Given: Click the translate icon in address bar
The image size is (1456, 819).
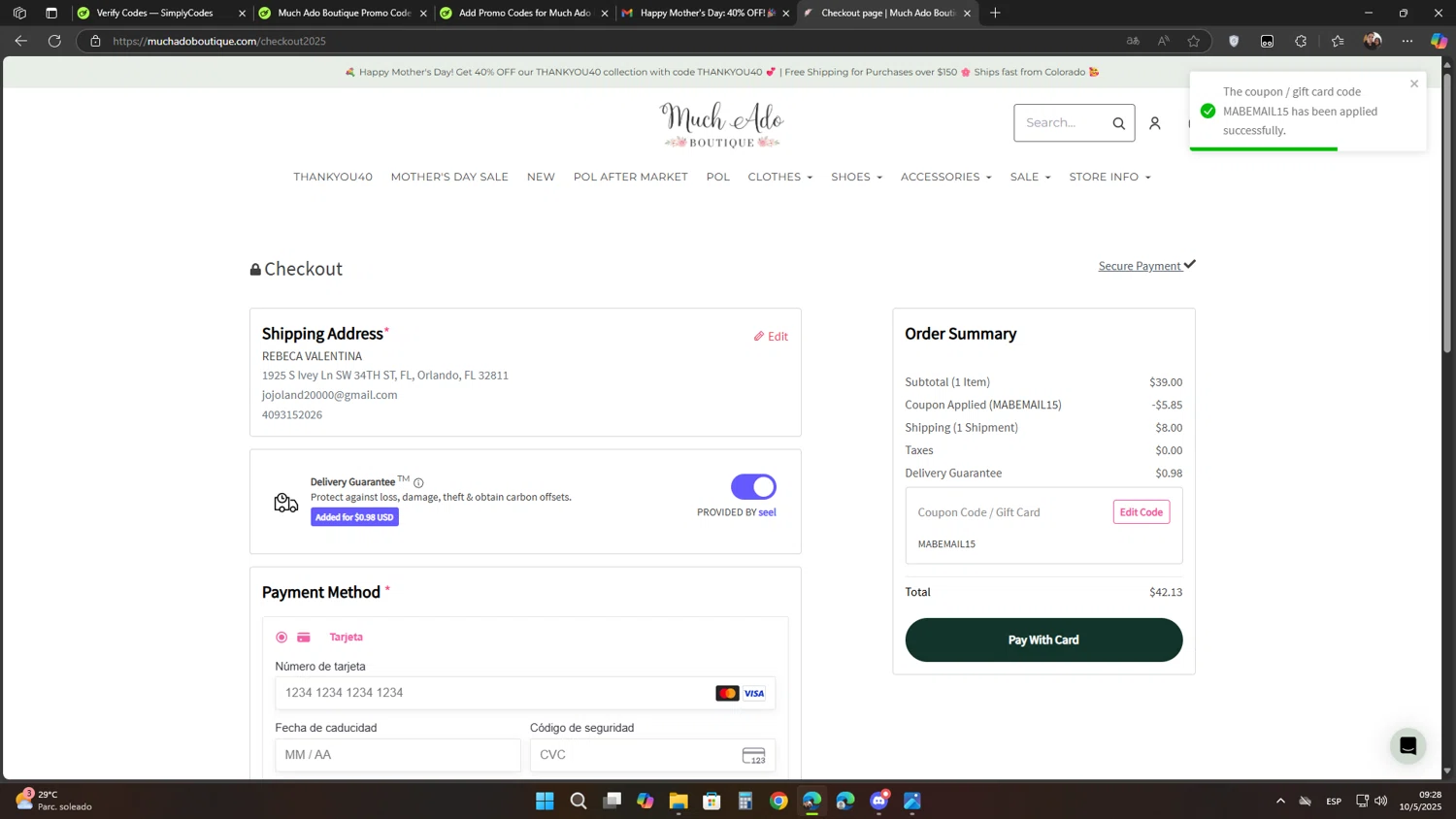Looking at the screenshot, I should point(1133,41).
